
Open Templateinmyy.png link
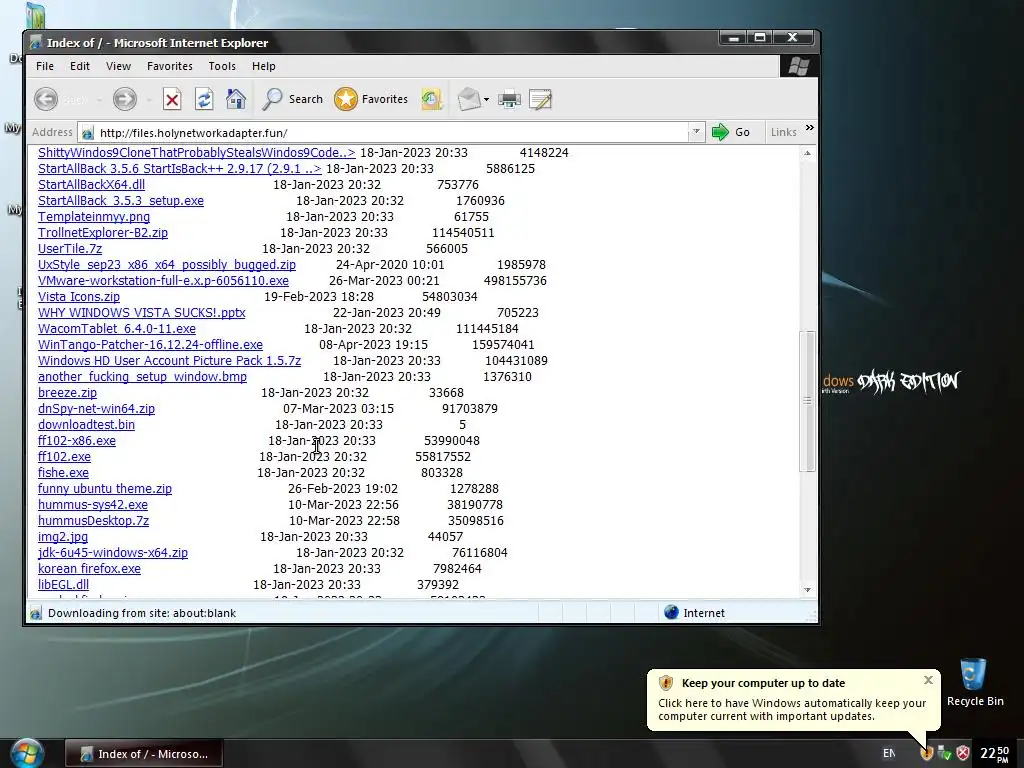tap(94, 217)
